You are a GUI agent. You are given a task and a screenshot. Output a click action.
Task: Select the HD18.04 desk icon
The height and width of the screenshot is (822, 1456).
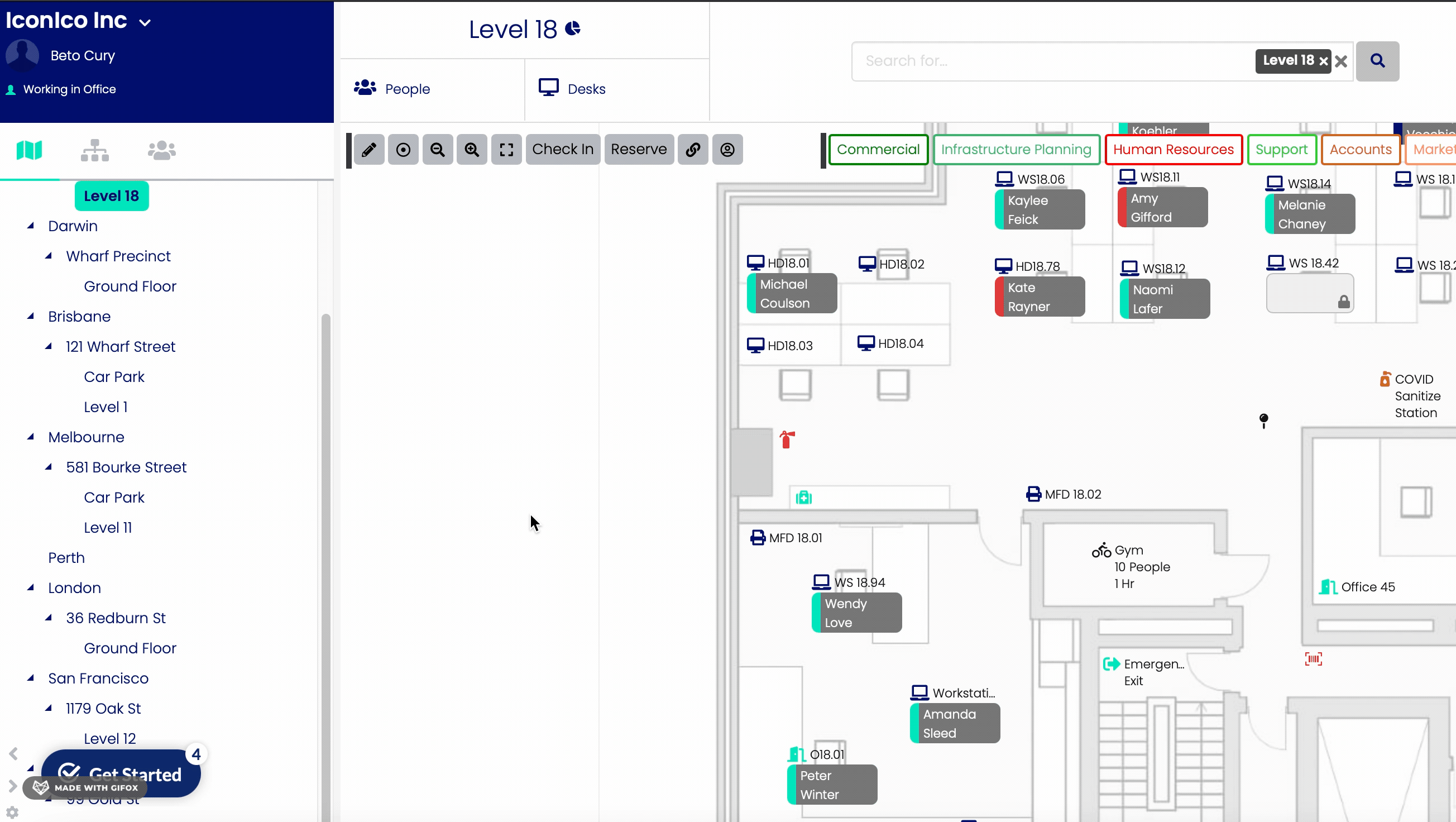[866, 343]
